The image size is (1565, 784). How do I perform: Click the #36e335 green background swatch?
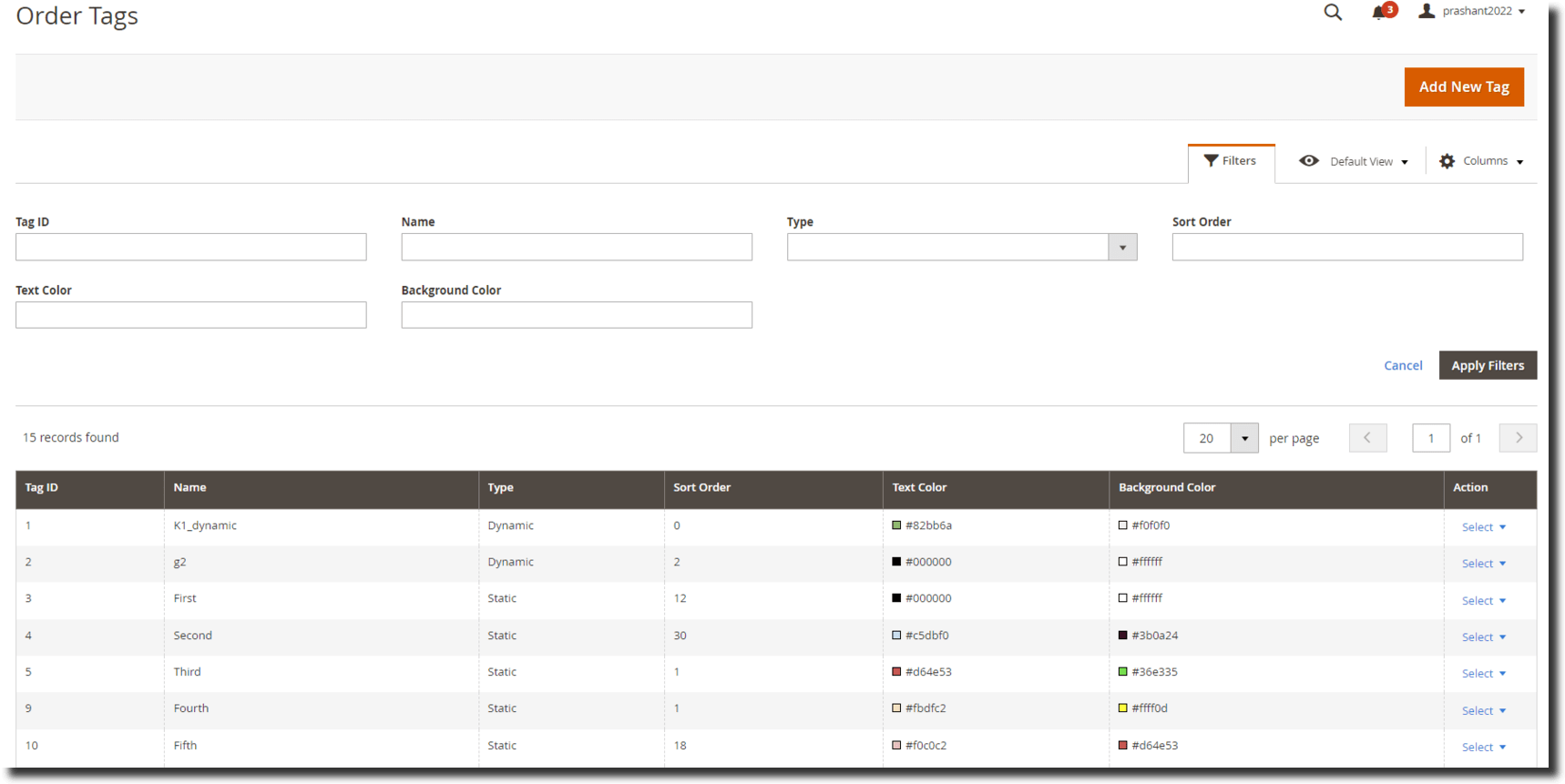1122,672
